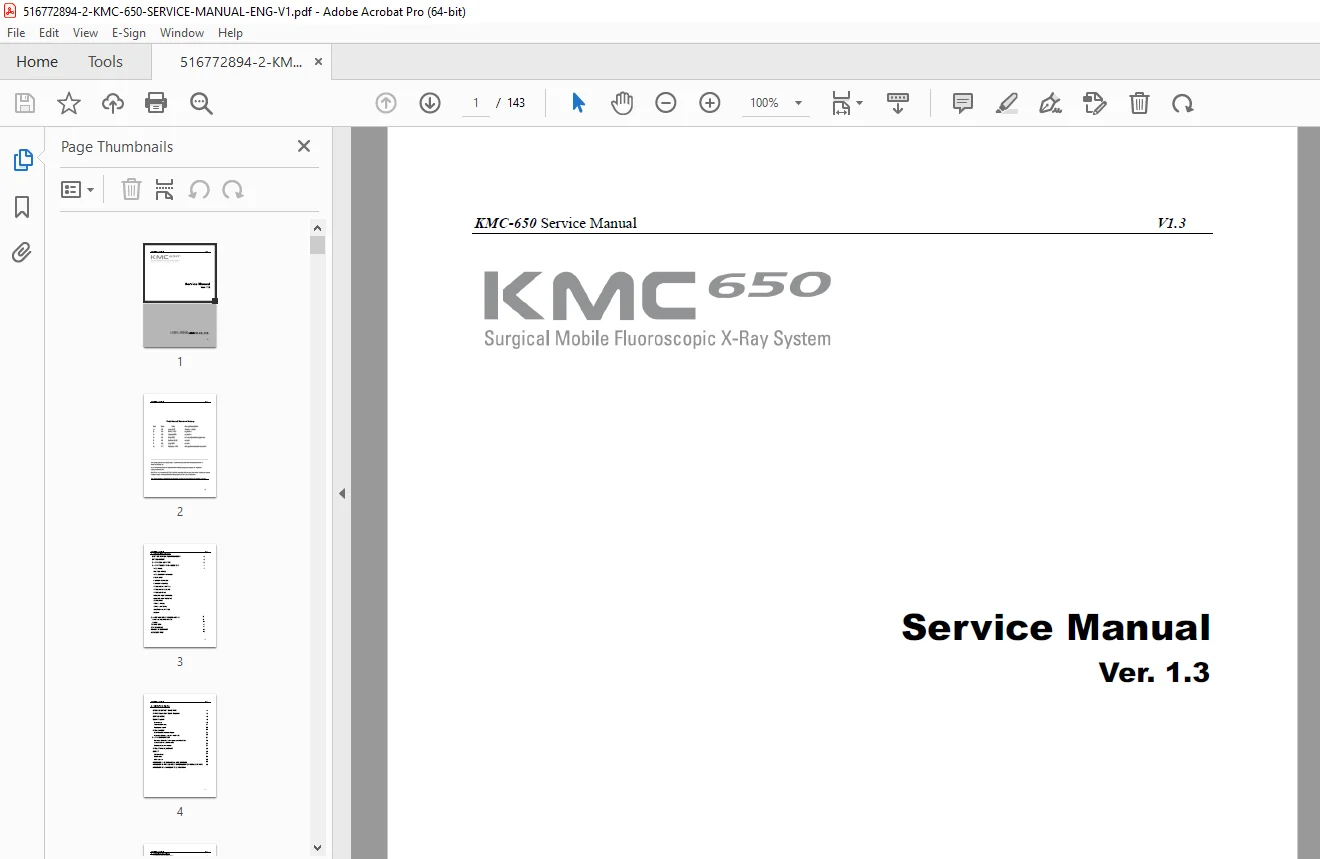
Task: Add a sticky note comment
Action: [963, 103]
